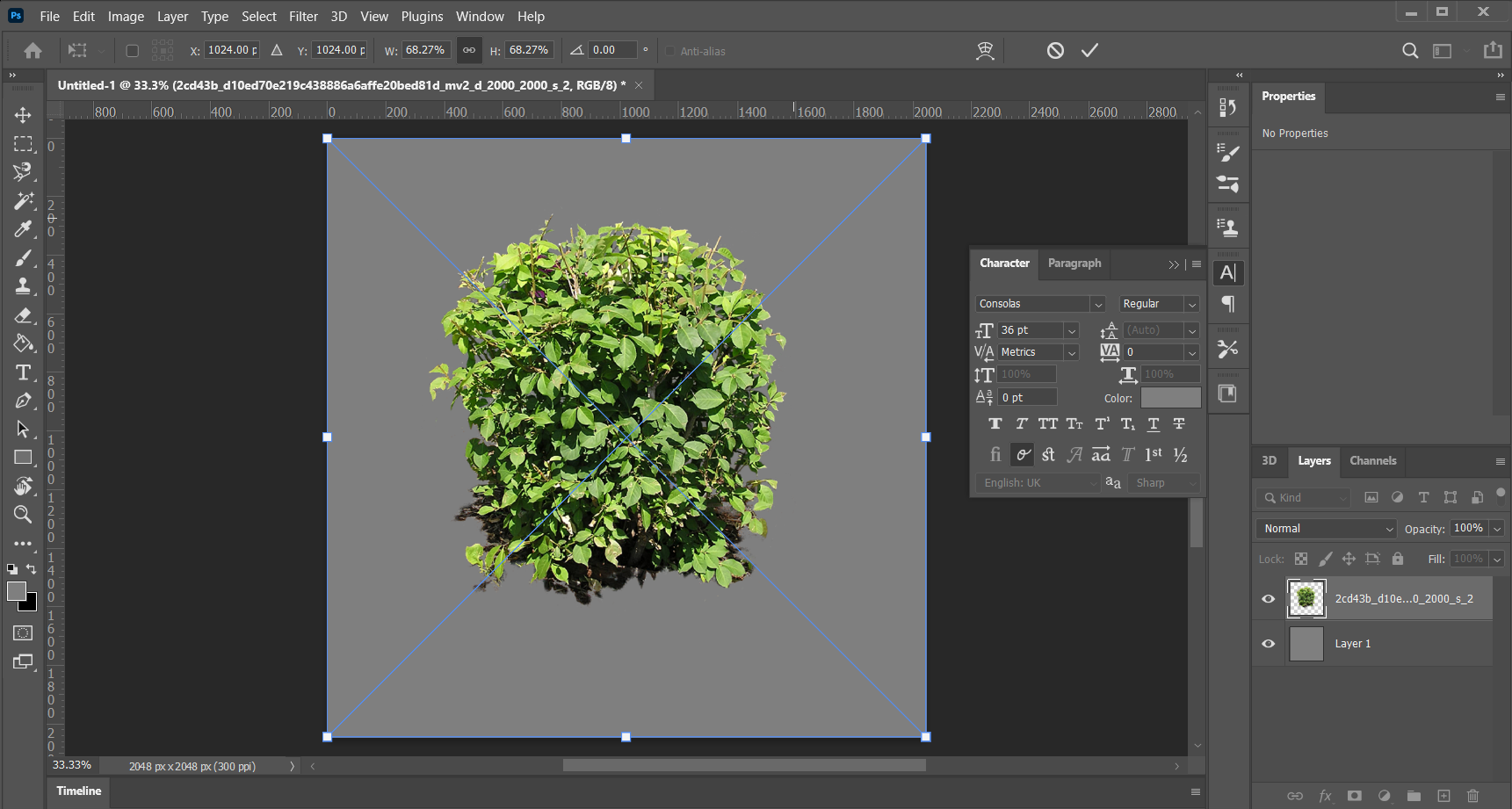The height and width of the screenshot is (809, 1512).
Task: Switch to warp mode icon
Action: click(985, 50)
